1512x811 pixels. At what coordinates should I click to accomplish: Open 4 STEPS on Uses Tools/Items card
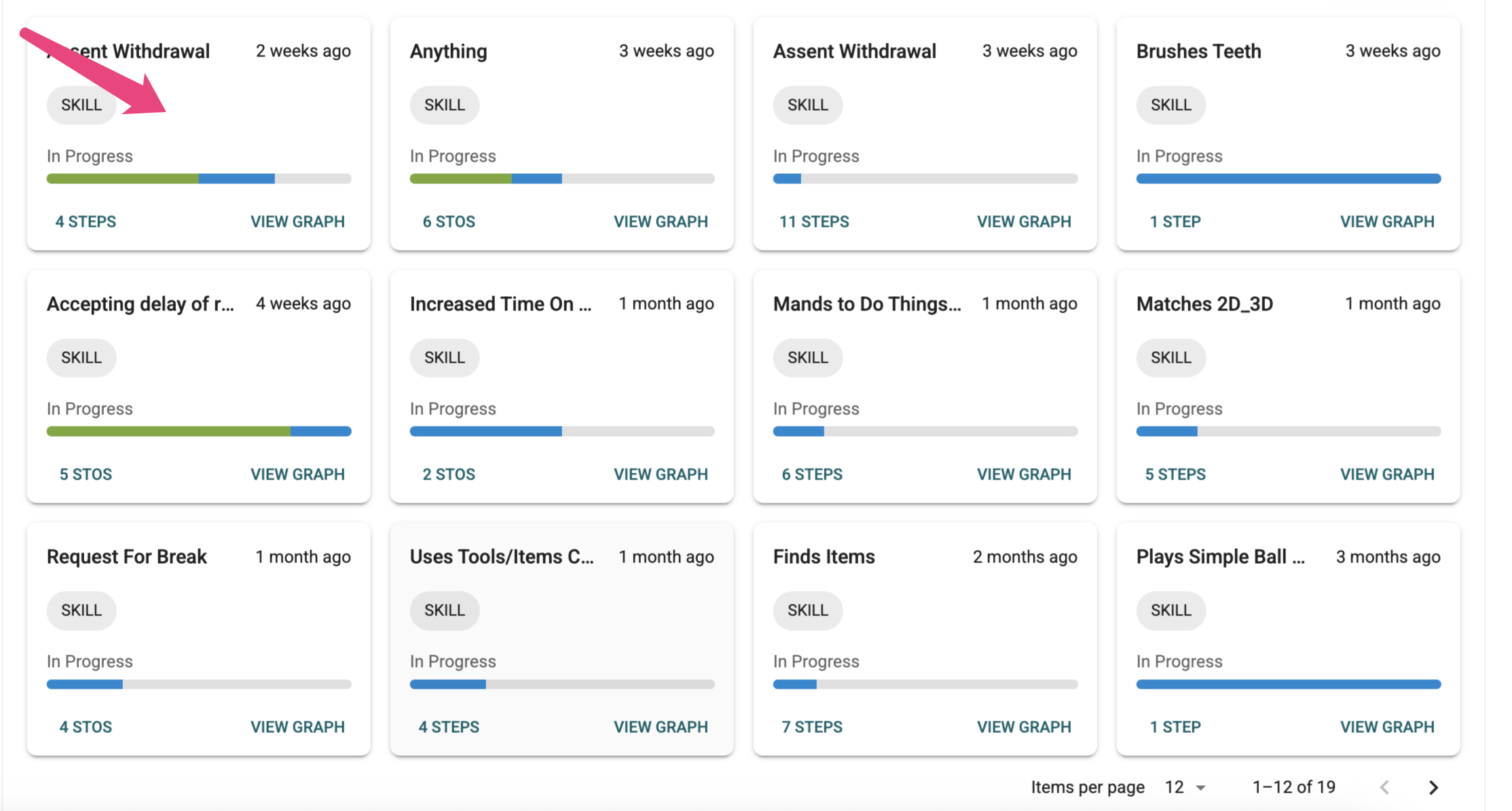click(449, 727)
